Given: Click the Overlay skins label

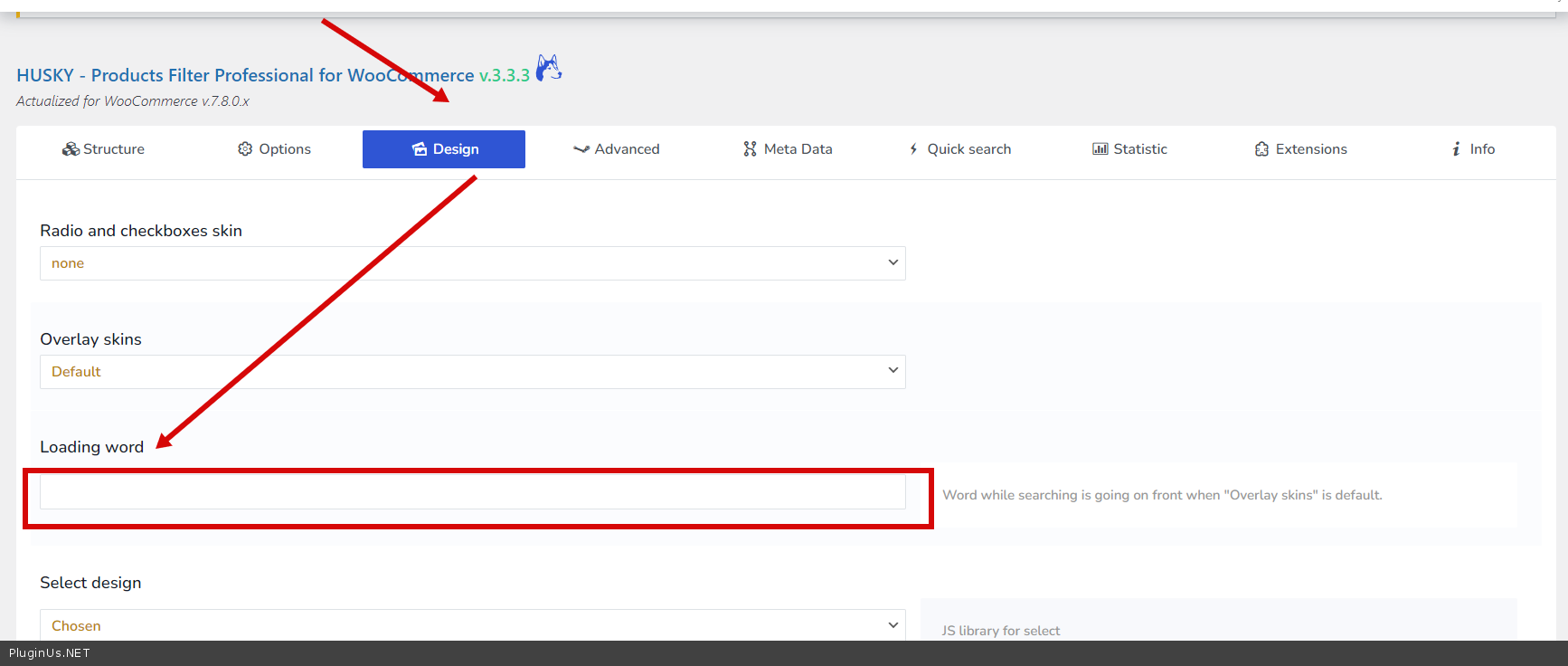Looking at the screenshot, I should 90,339.
